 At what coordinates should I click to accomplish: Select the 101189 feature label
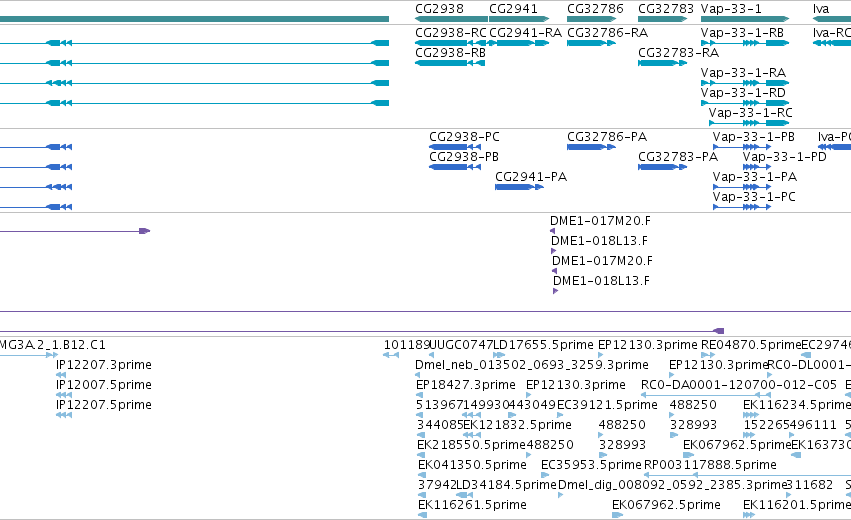pos(407,345)
